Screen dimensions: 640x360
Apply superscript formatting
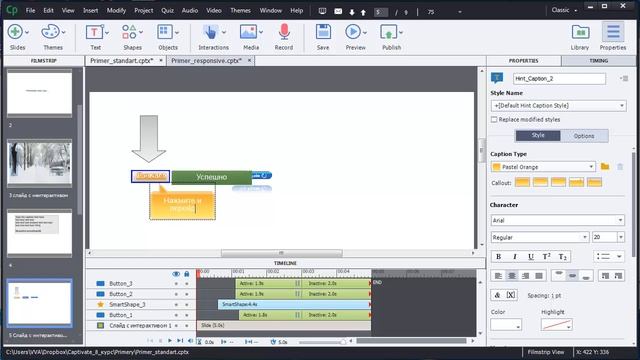click(x=547, y=257)
